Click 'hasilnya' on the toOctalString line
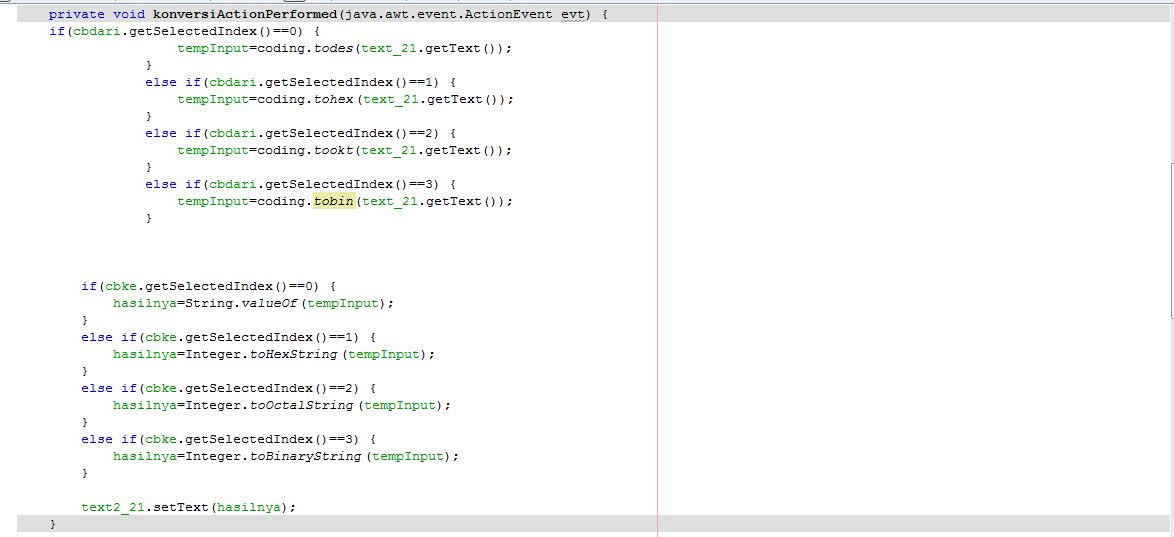This screenshot has height=537, width=1174. [x=145, y=404]
